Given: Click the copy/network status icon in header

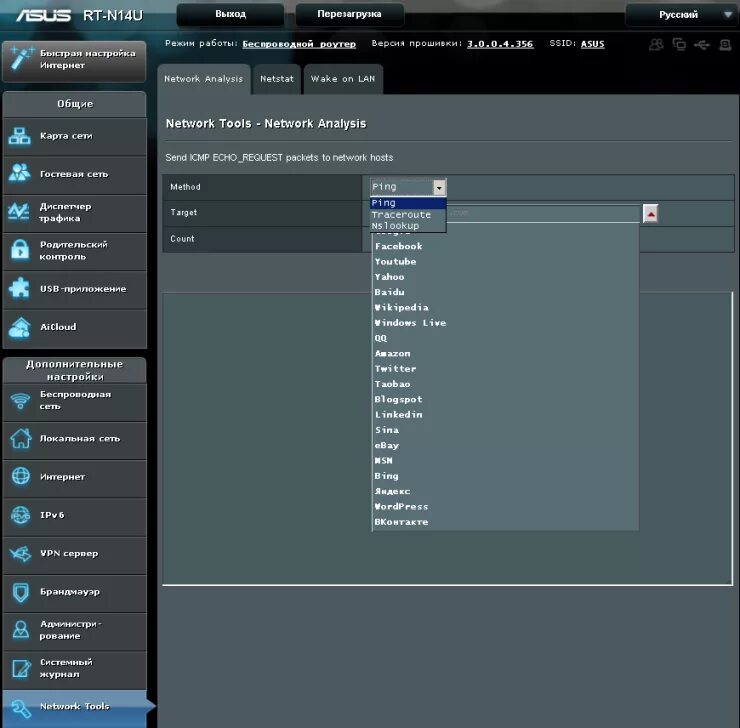Looking at the screenshot, I should [x=679, y=44].
